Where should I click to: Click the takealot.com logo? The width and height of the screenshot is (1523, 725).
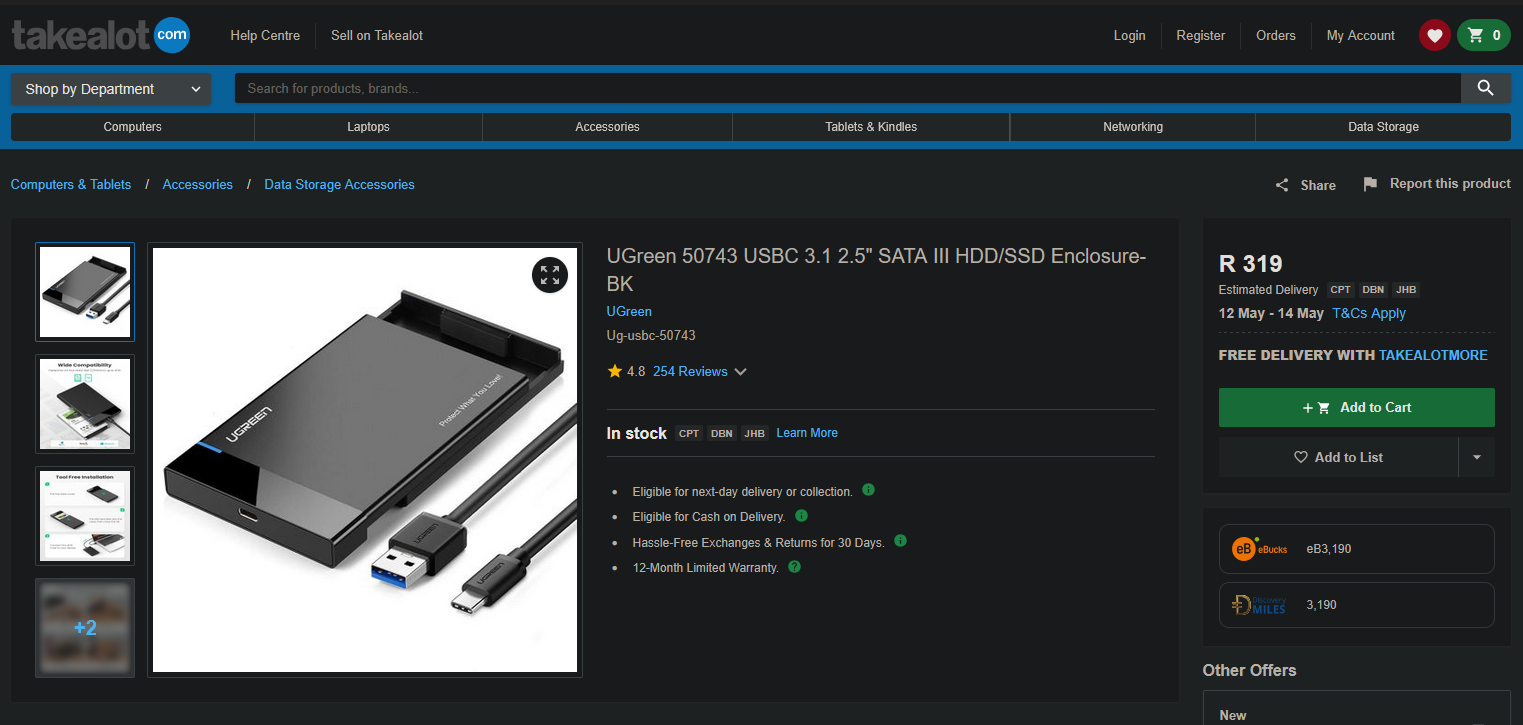click(x=100, y=36)
